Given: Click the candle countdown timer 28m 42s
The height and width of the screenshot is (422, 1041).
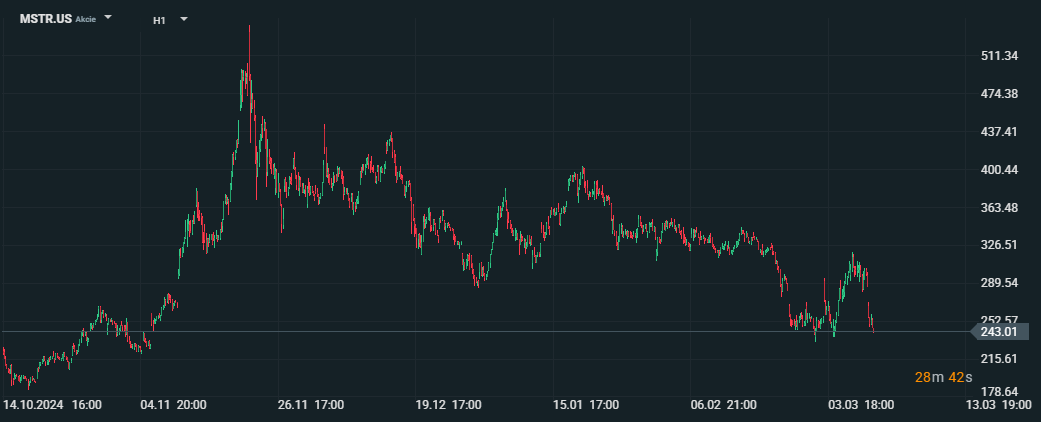Looking at the screenshot, I should 943,378.
